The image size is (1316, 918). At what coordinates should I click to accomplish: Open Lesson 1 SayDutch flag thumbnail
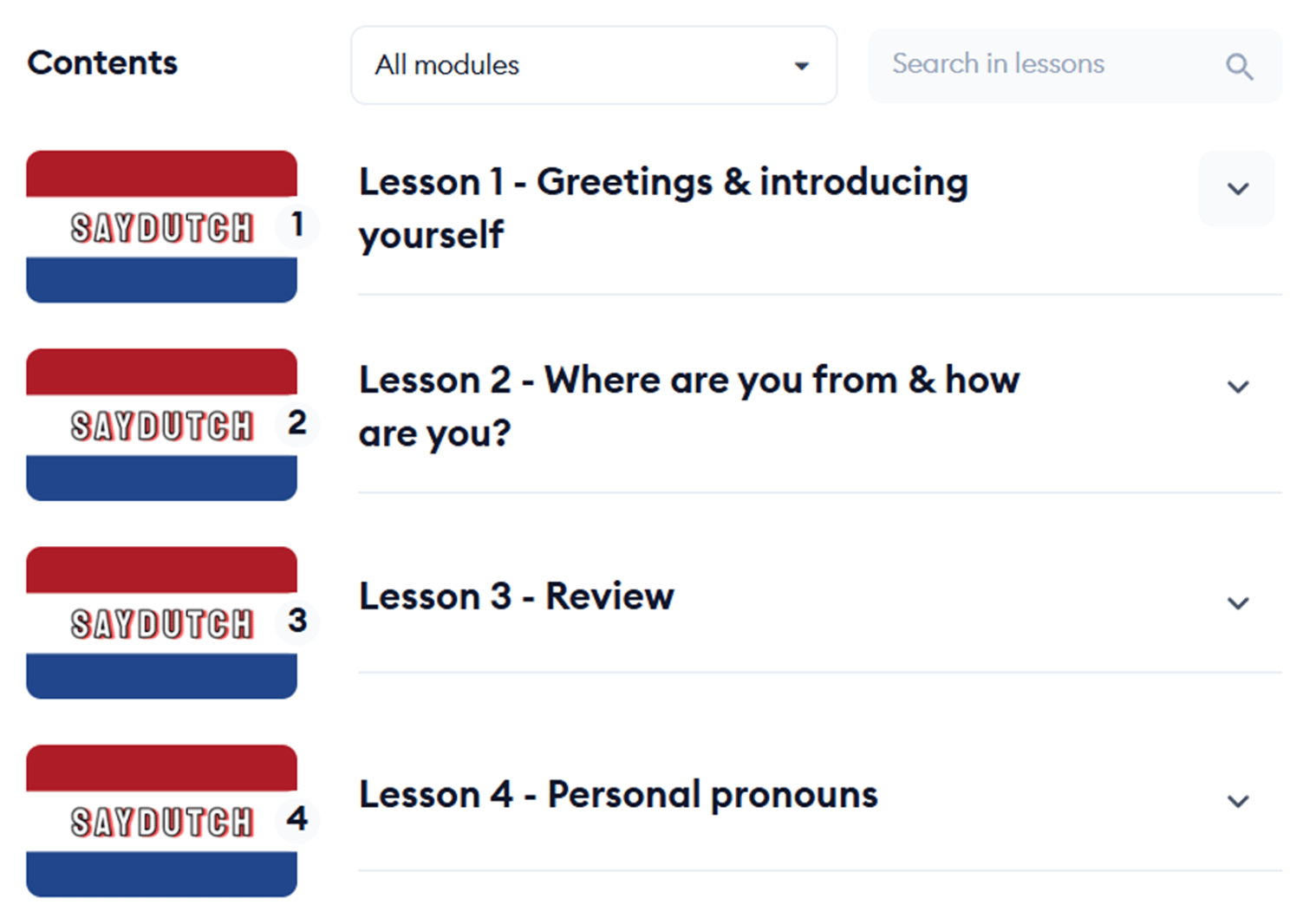pyautogui.click(x=161, y=226)
